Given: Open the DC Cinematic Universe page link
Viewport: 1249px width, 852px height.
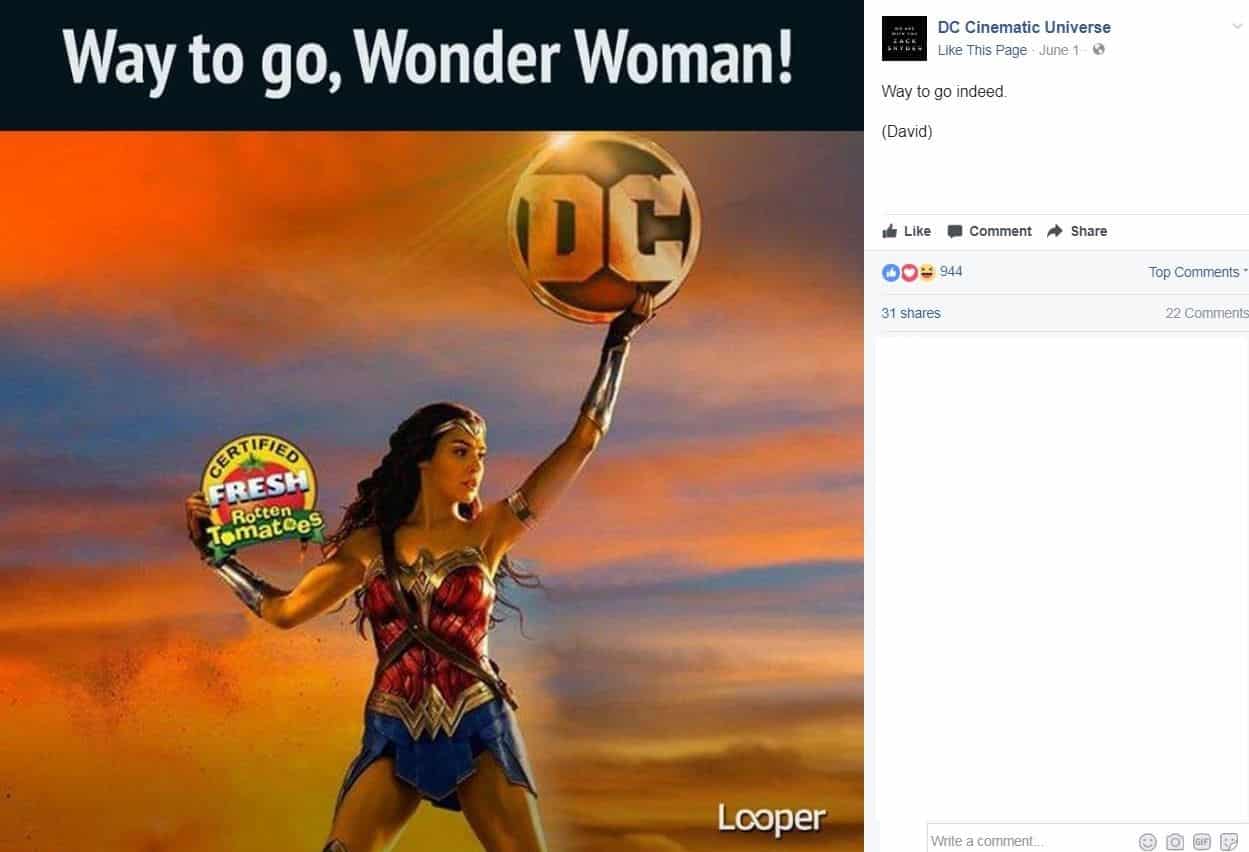Looking at the screenshot, I should click(x=1024, y=27).
